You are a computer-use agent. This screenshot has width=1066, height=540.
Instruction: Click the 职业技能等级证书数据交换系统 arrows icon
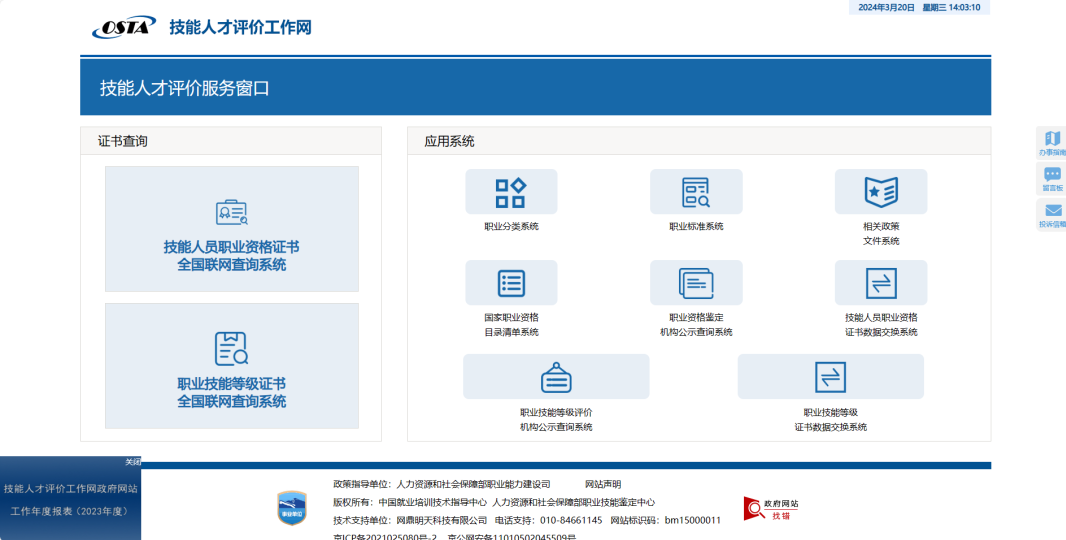point(831,377)
